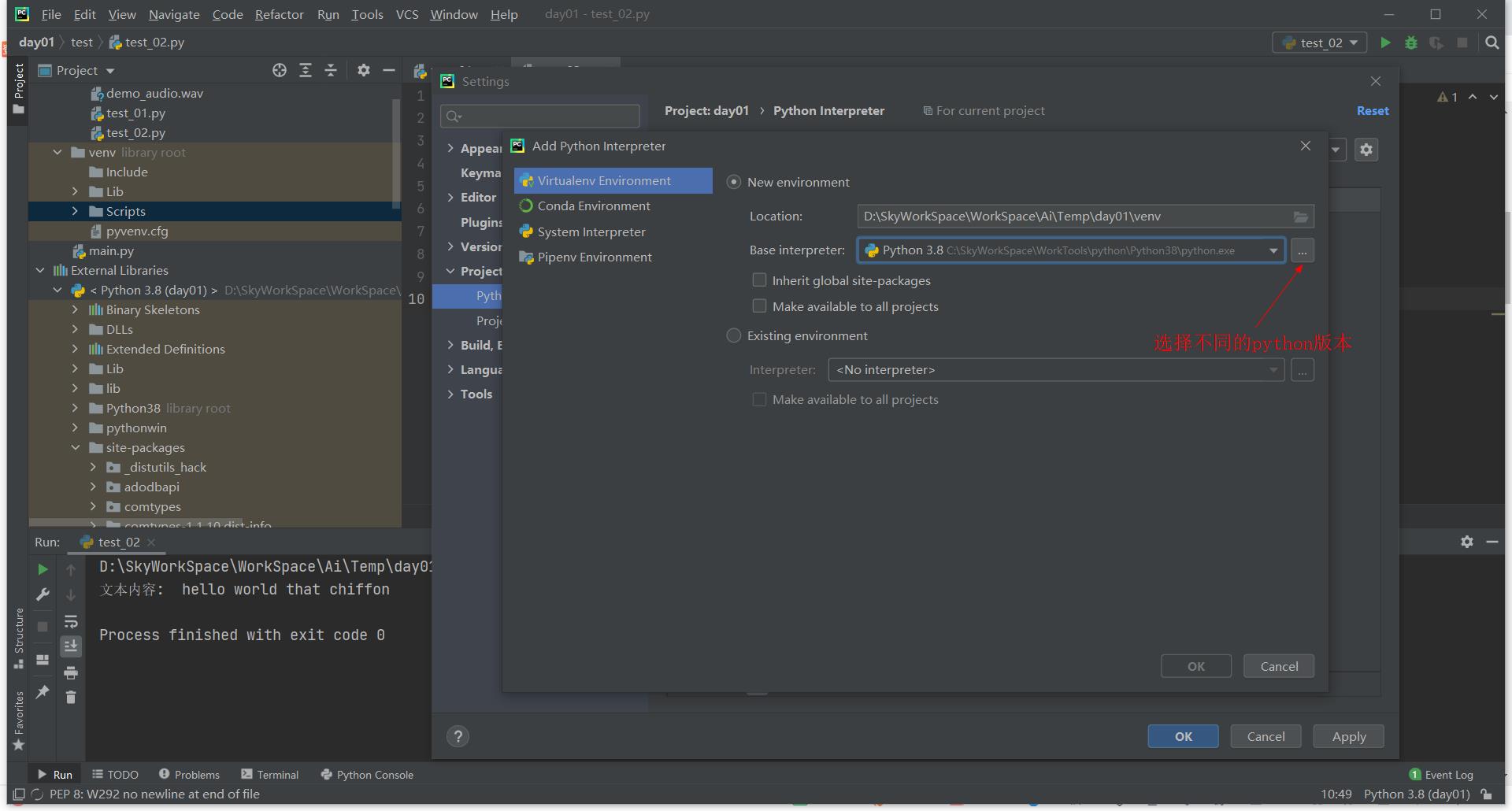Select the Existing environment radio button
This screenshot has width=1512, height=811.
(733, 335)
